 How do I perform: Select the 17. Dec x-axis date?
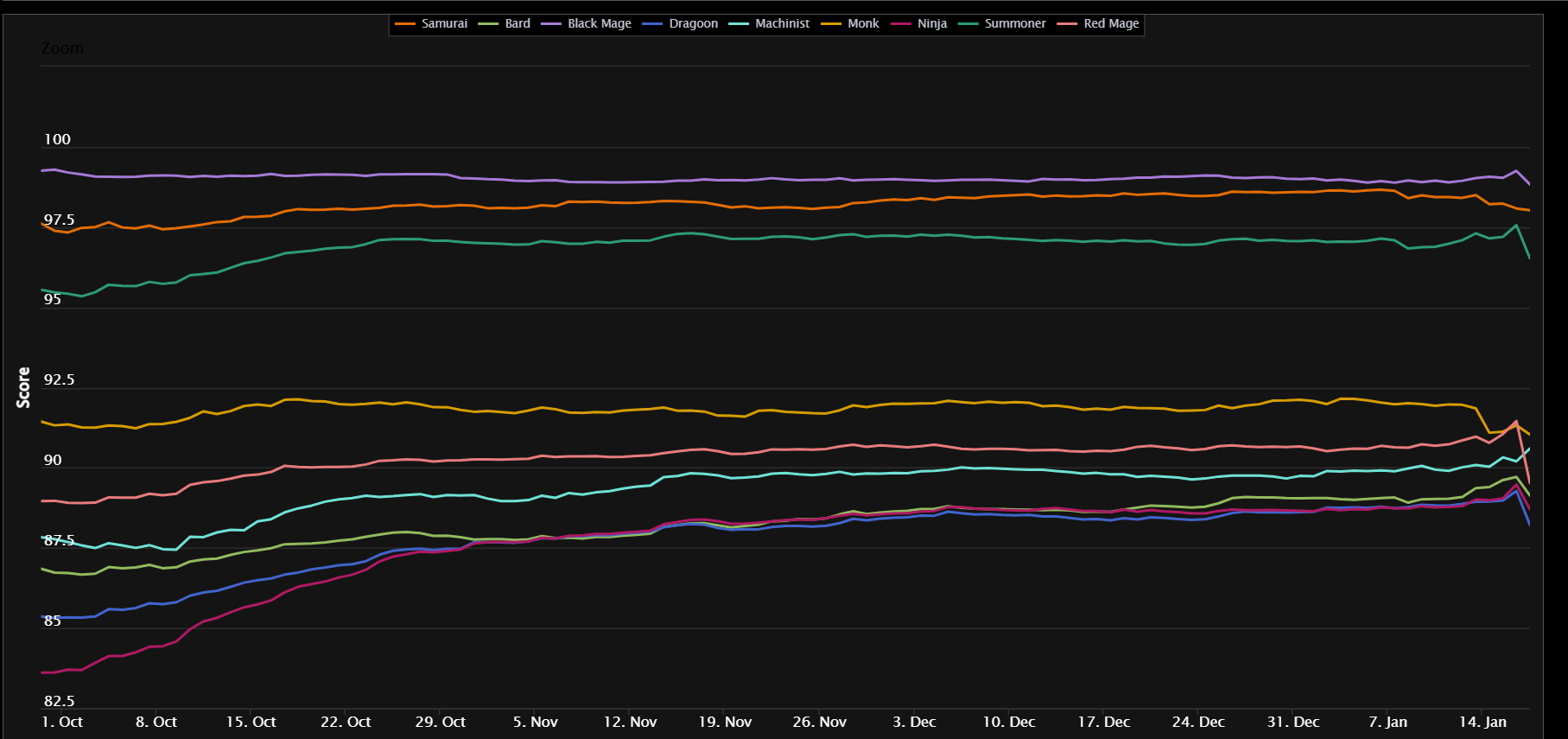1104,722
